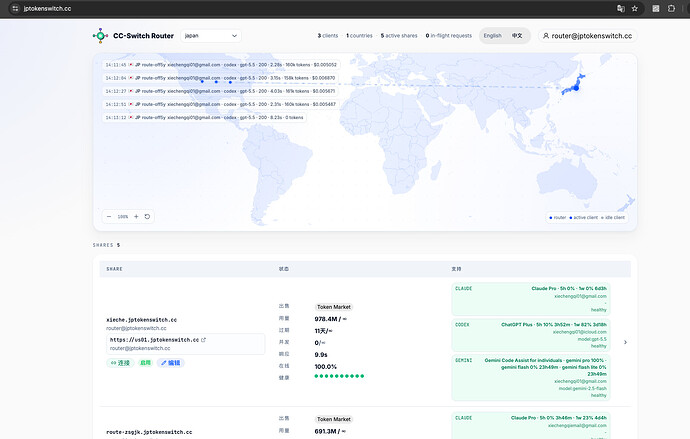Click the 连接 connect button for xieche share
This screenshot has height=439, width=690.
120,363
